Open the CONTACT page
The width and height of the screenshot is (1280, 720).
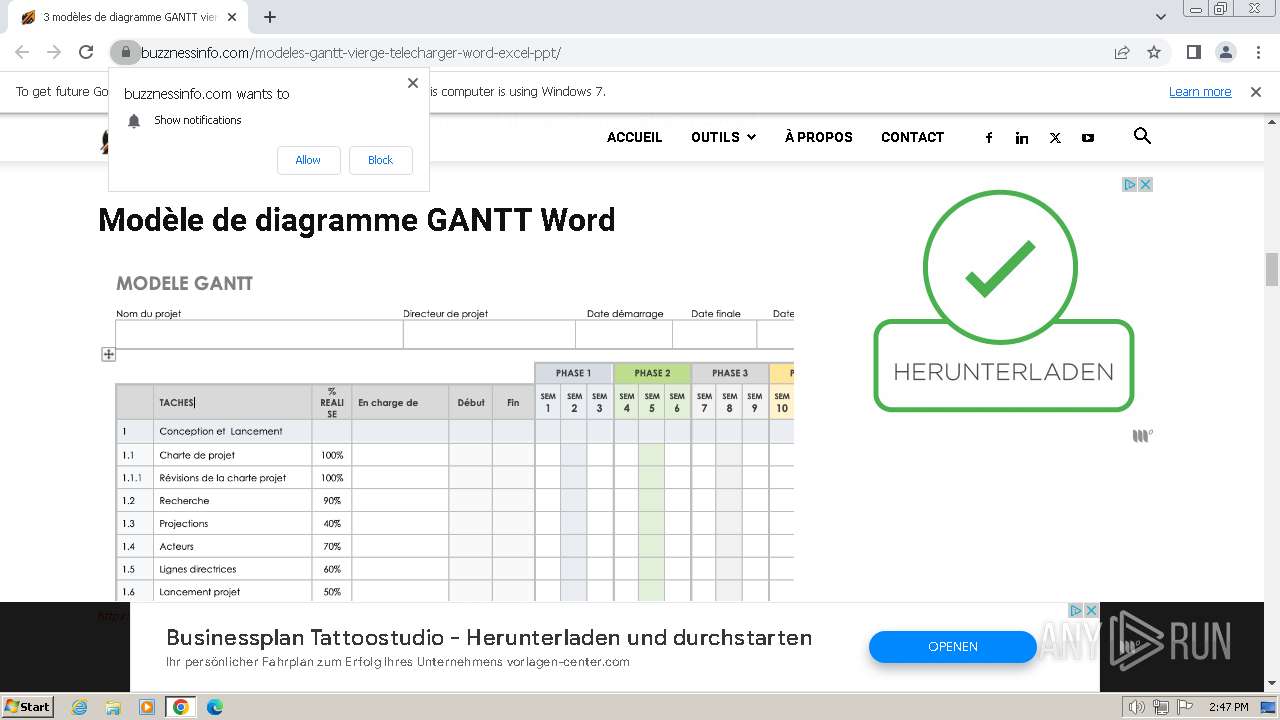(912, 137)
